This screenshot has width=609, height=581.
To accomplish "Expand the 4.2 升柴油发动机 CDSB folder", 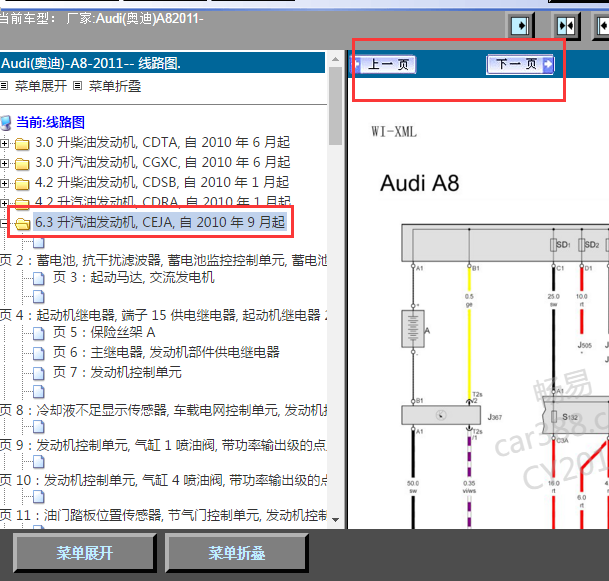I will coord(4,183).
